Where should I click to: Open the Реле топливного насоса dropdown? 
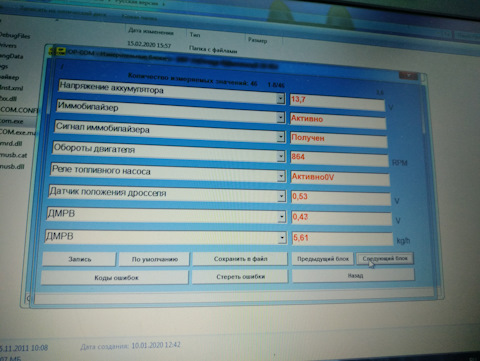282,176
